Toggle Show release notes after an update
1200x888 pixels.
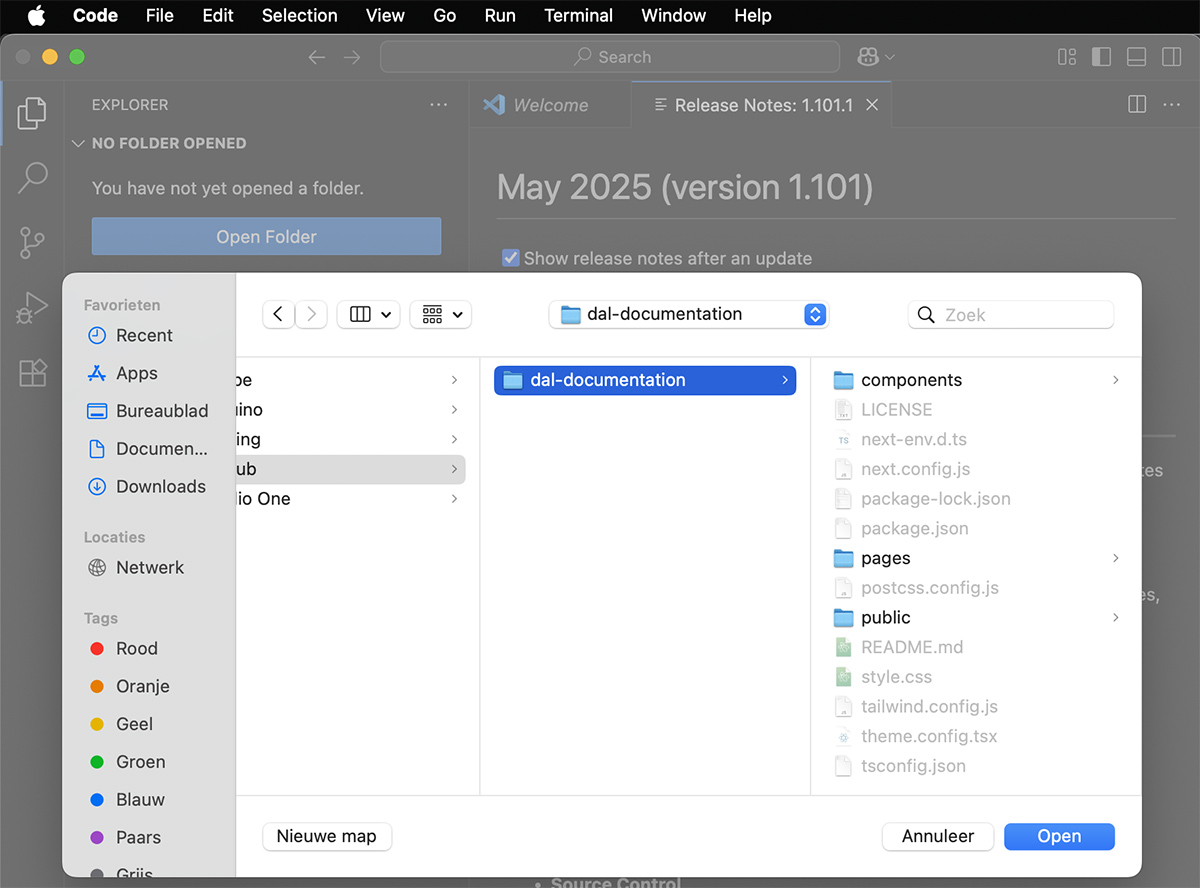pyautogui.click(x=511, y=258)
